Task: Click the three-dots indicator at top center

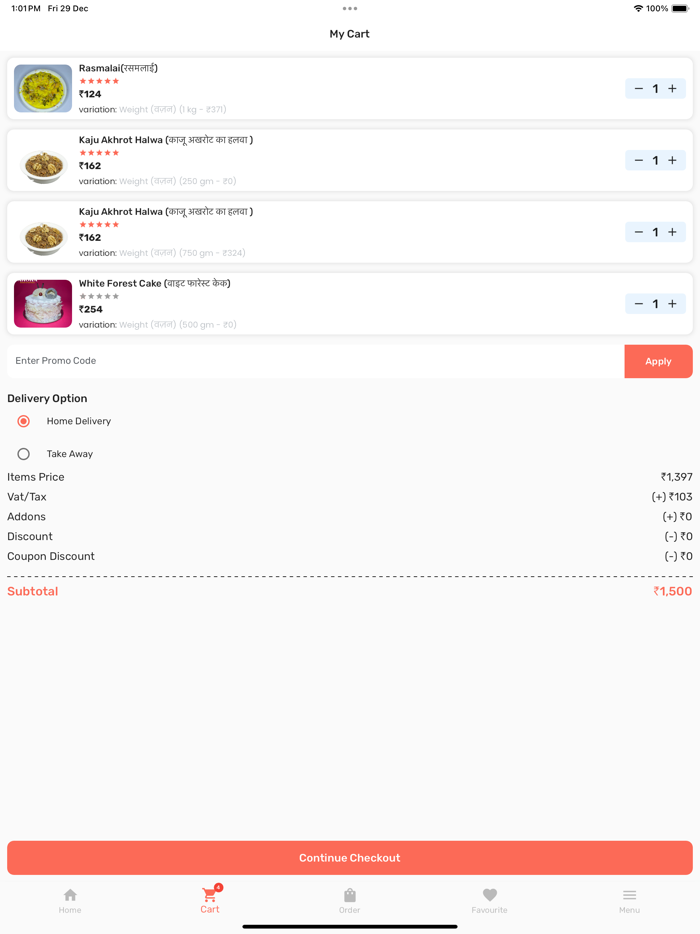Action: (x=349, y=8)
